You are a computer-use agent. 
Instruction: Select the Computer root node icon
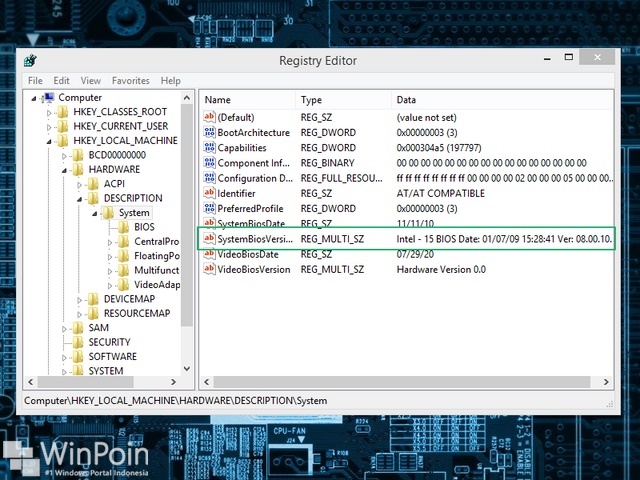pyautogui.click(x=49, y=98)
